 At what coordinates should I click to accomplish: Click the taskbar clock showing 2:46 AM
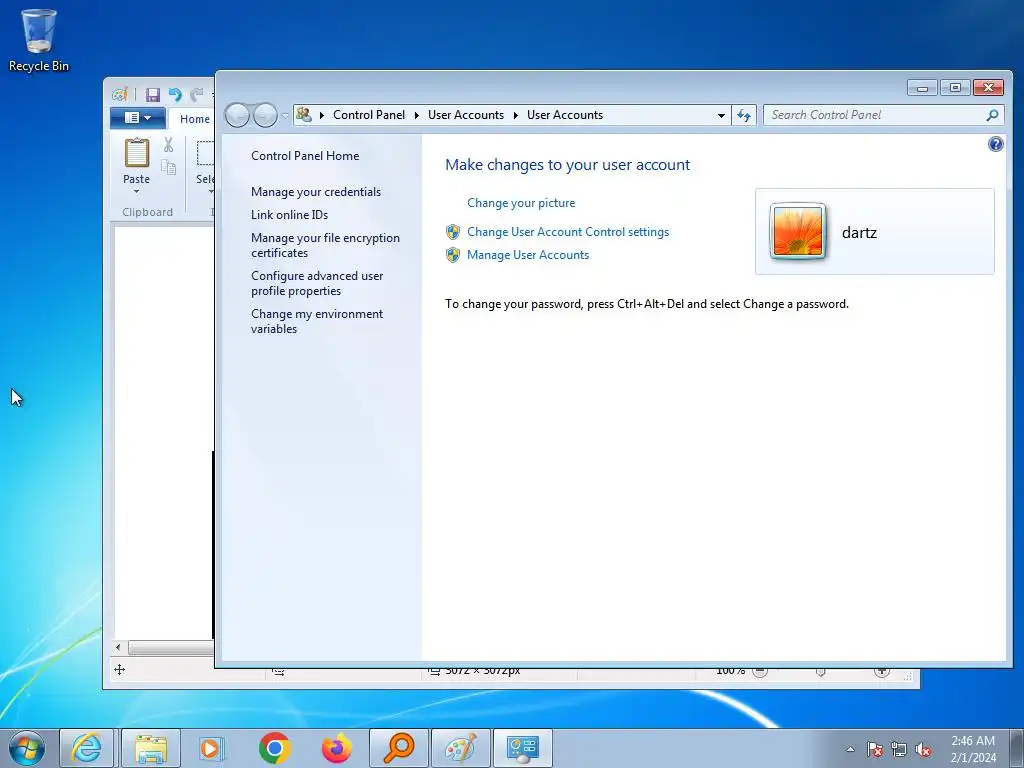[973, 748]
